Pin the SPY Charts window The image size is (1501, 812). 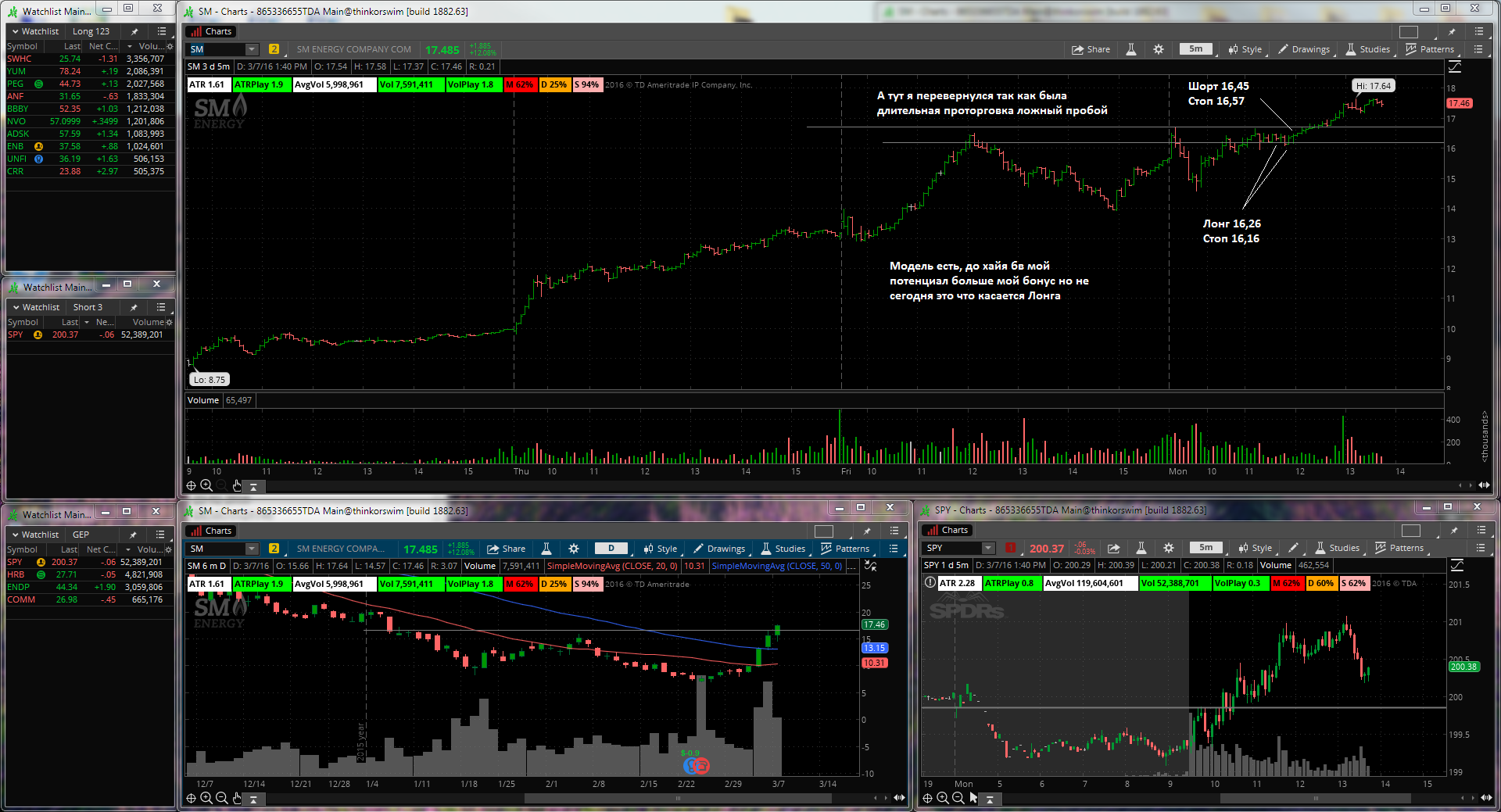(1454, 531)
